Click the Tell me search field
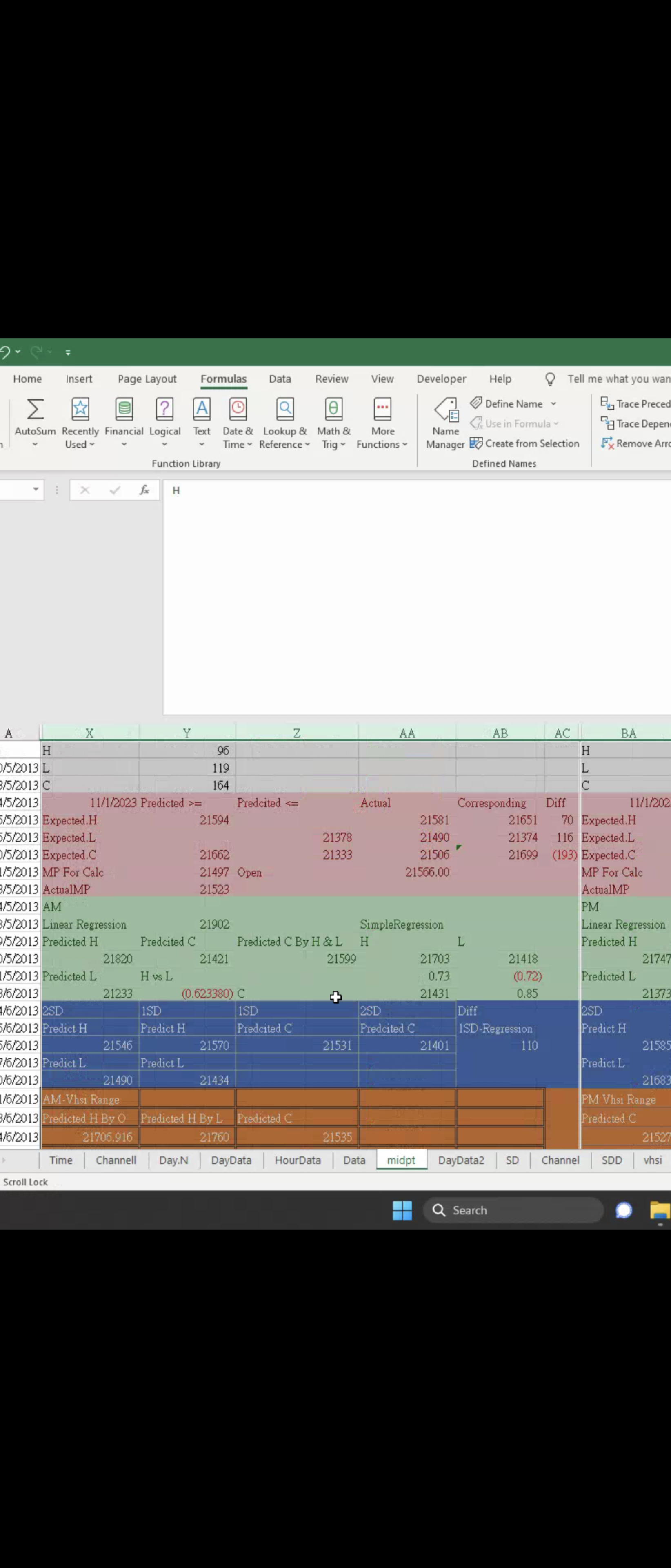The width and height of the screenshot is (671, 1568). coord(618,379)
